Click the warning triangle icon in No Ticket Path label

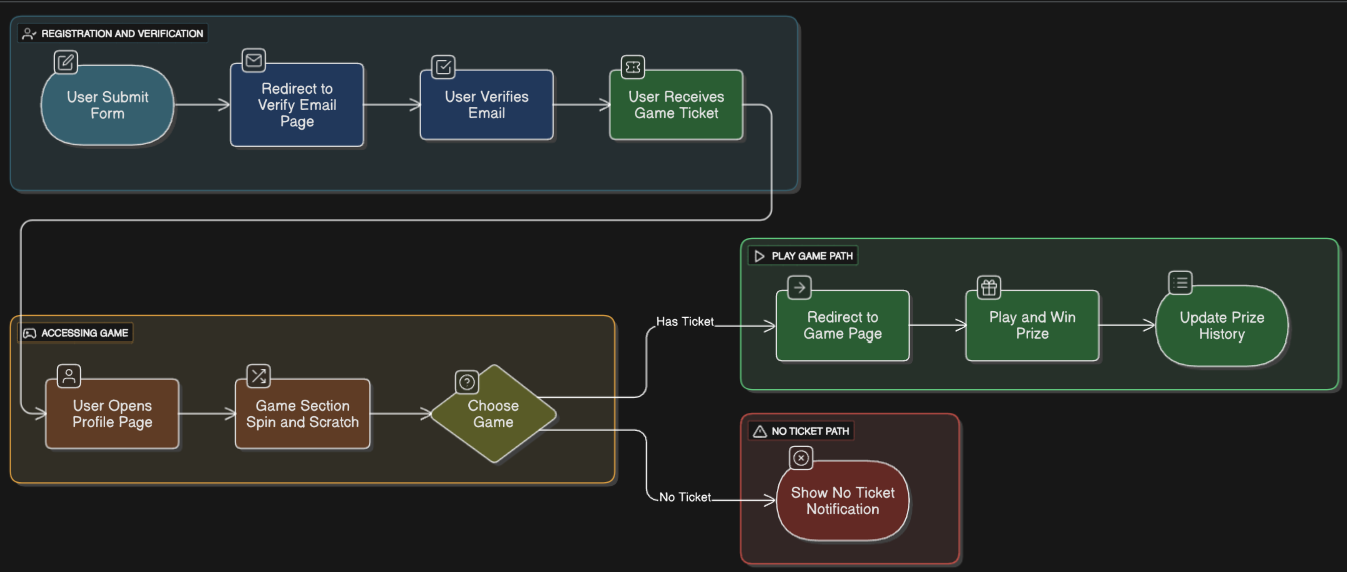point(760,431)
